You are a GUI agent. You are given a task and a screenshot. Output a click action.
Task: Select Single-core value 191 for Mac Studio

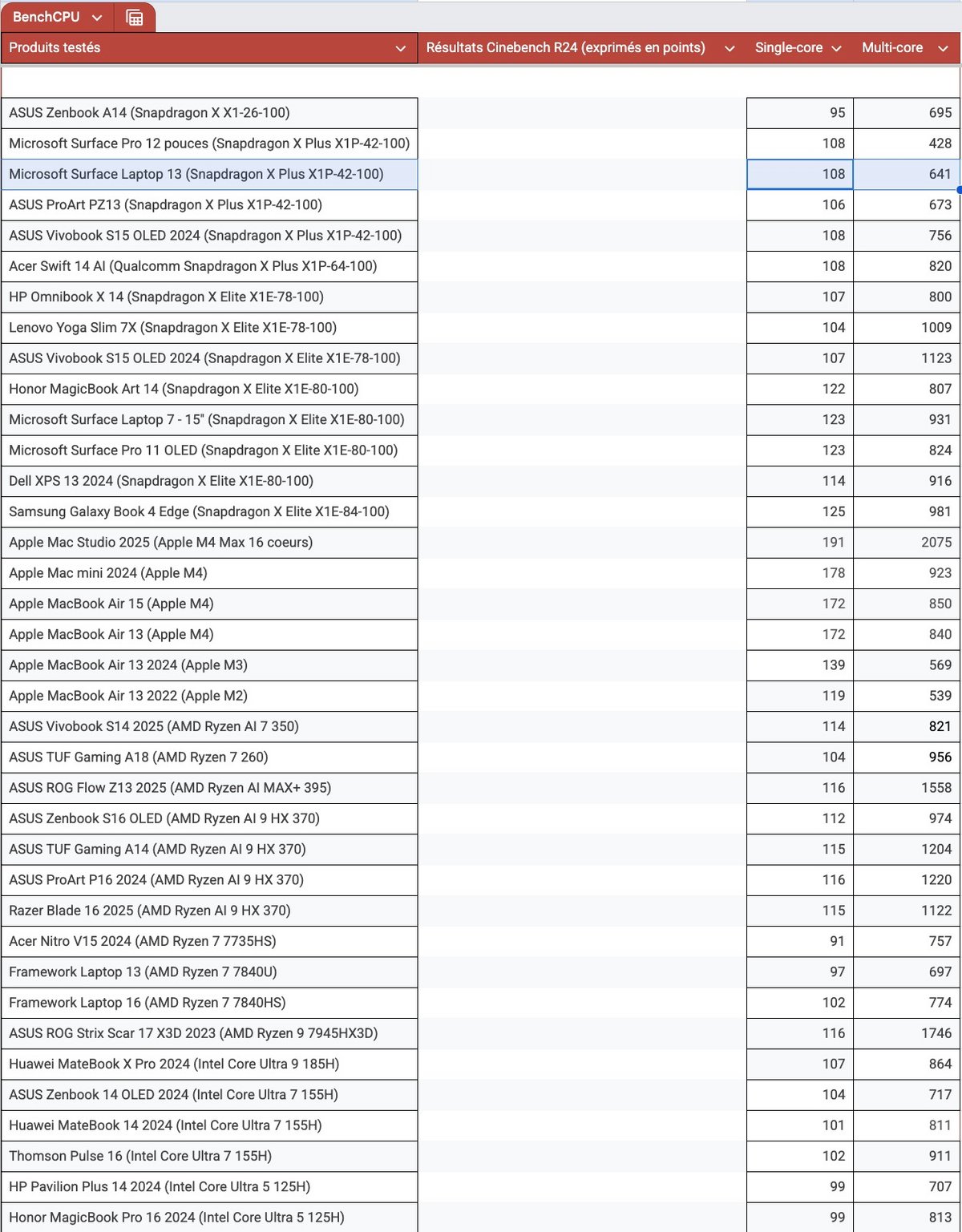coord(800,543)
